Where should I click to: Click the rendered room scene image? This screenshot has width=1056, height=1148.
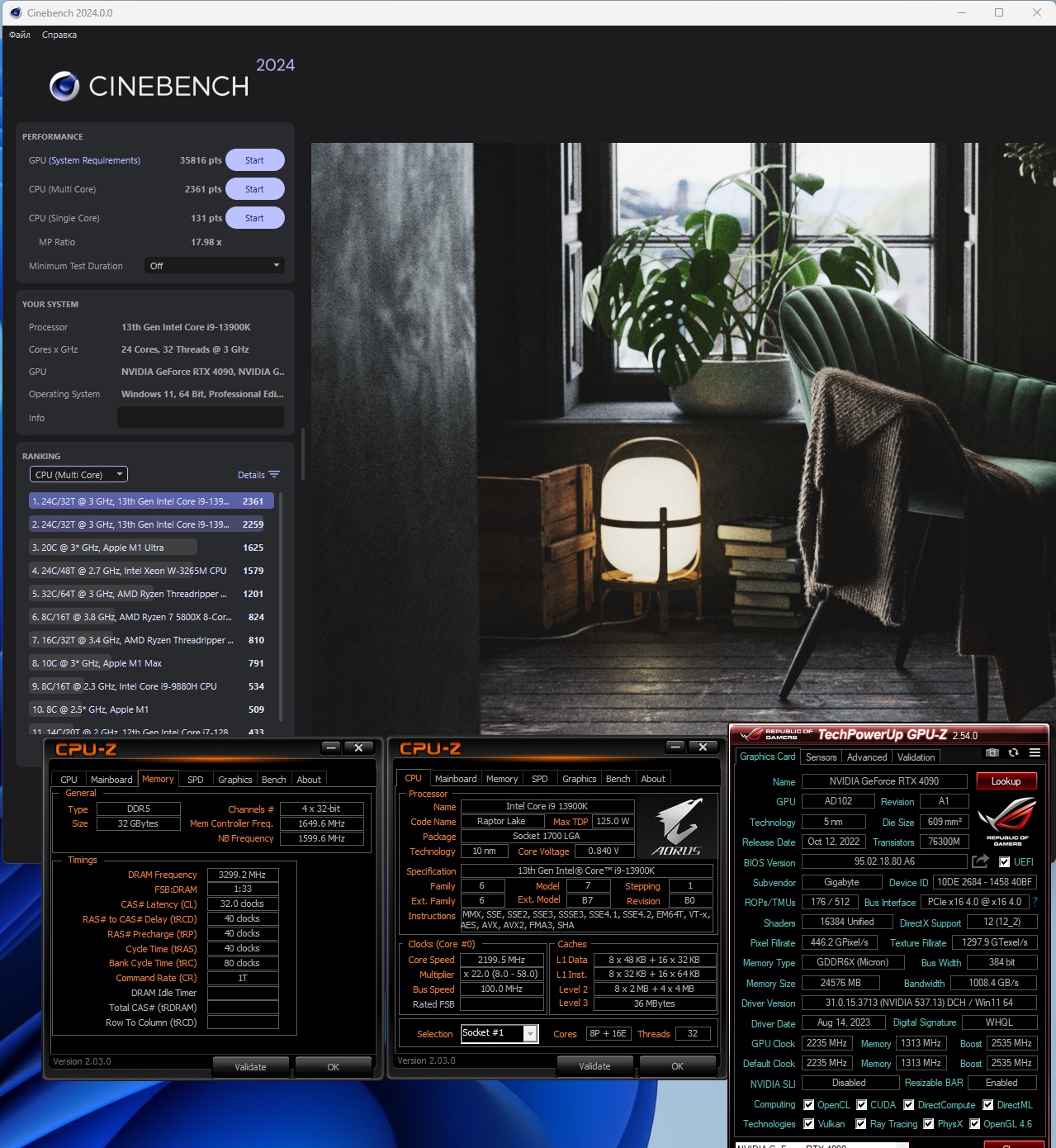tap(683, 438)
